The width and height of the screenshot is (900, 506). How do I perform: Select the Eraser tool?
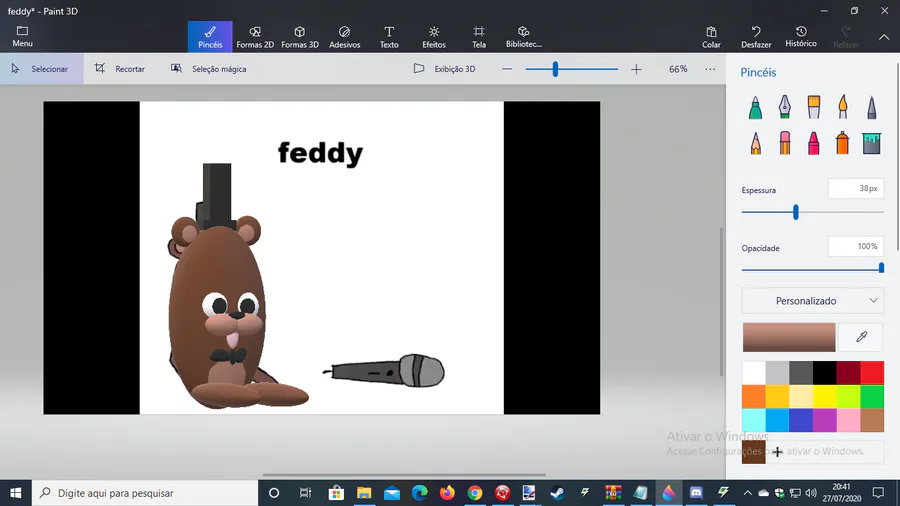(x=785, y=143)
